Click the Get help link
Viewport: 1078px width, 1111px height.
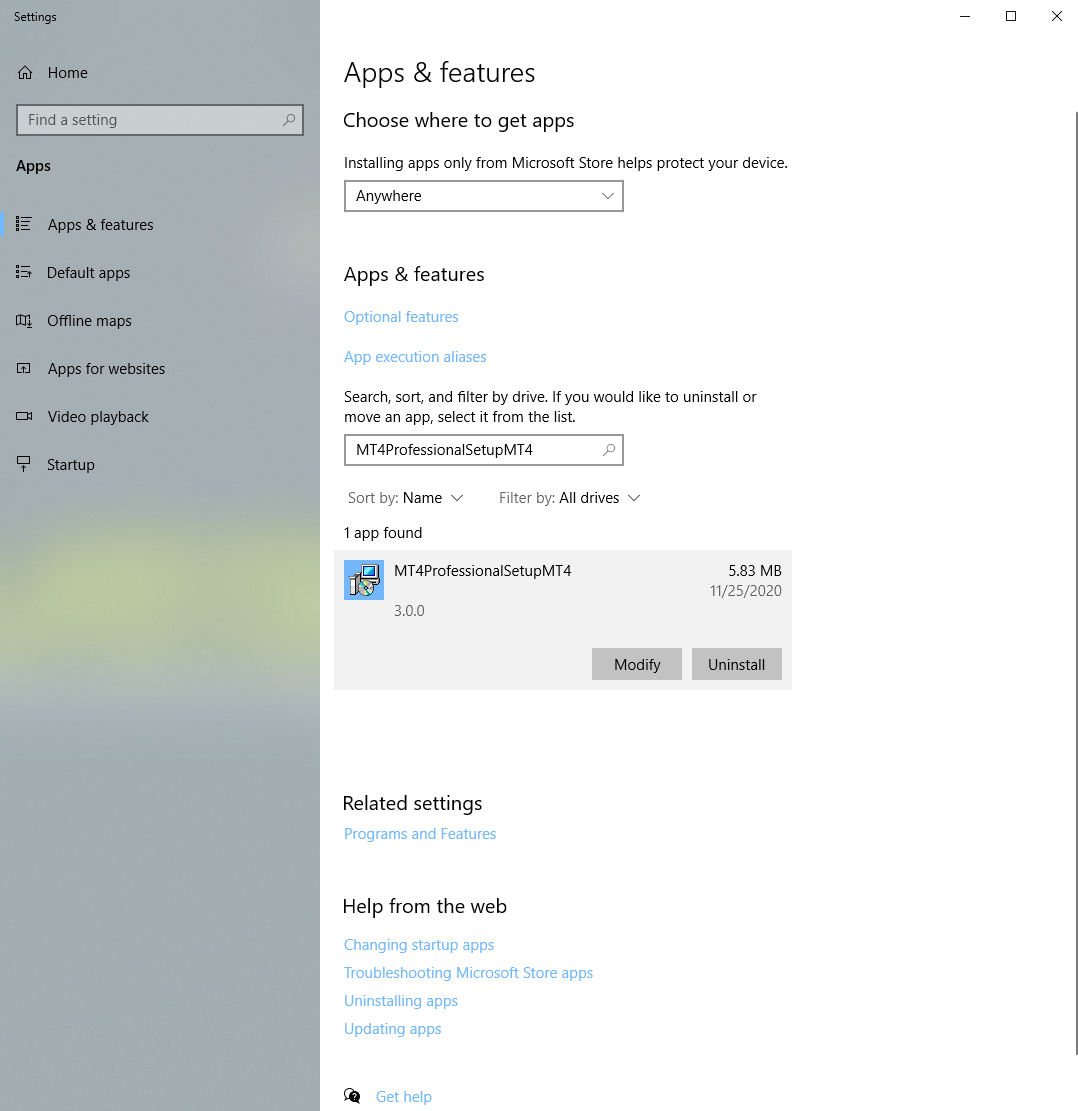[x=403, y=1097]
